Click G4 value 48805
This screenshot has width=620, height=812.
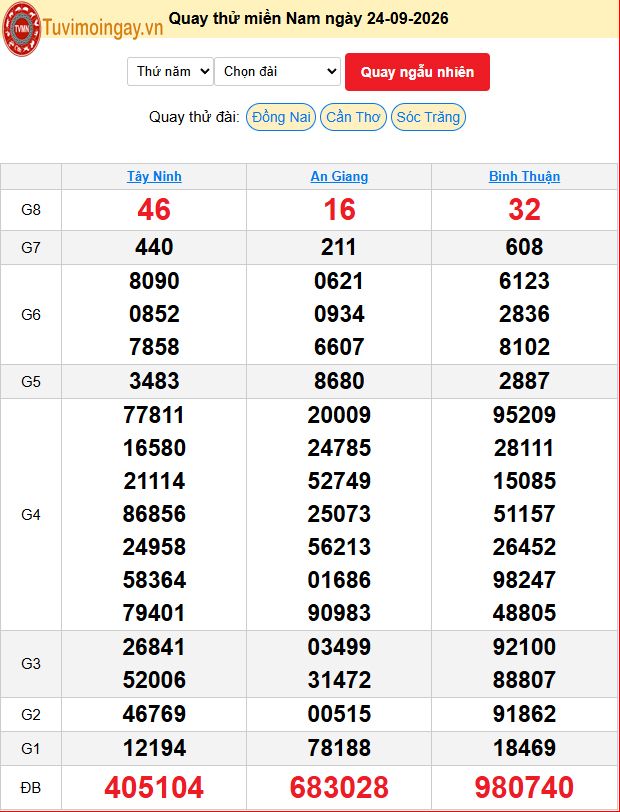coord(524,613)
